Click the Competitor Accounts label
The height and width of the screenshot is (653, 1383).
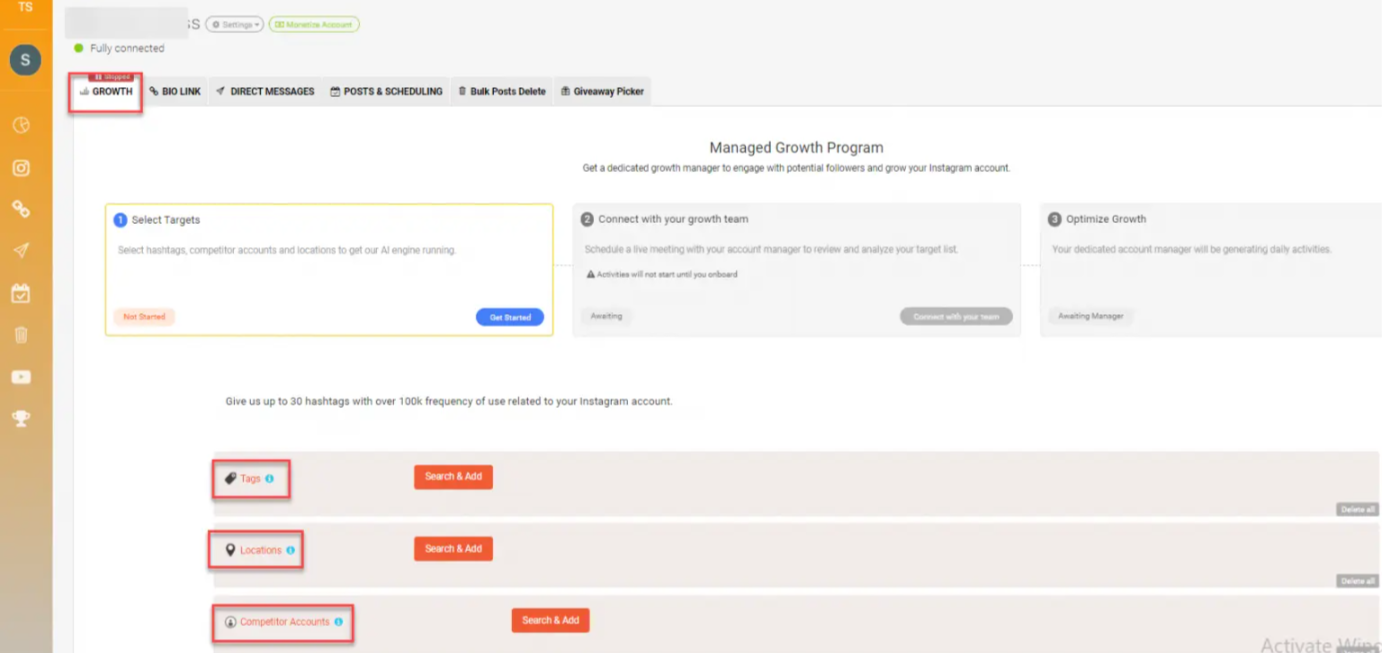285,622
